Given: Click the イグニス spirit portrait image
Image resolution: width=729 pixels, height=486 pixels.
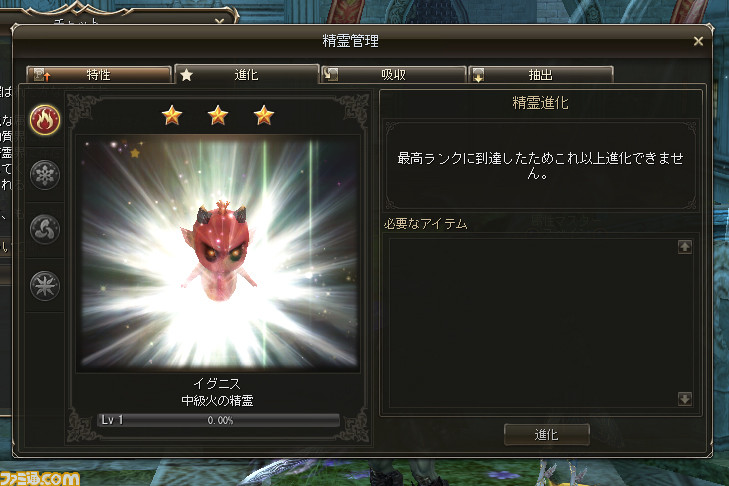Looking at the screenshot, I should [218, 253].
